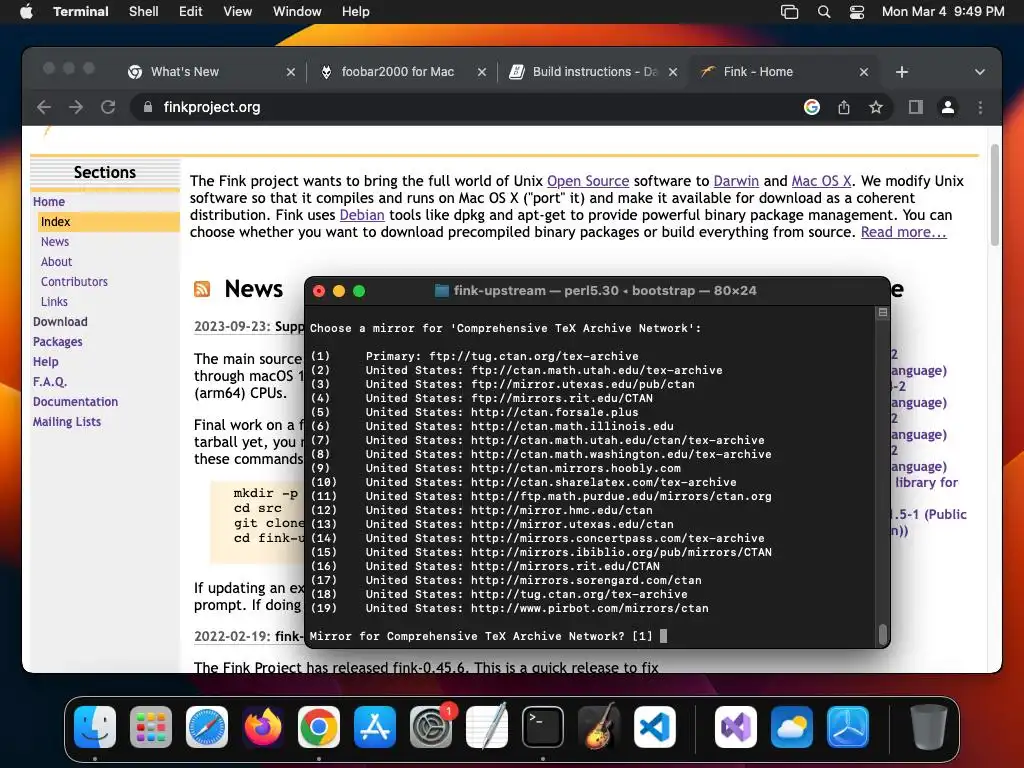The height and width of the screenshot is (768, 1024).
Task: Go back in Chrome
Action: click(x=44, y=107)
